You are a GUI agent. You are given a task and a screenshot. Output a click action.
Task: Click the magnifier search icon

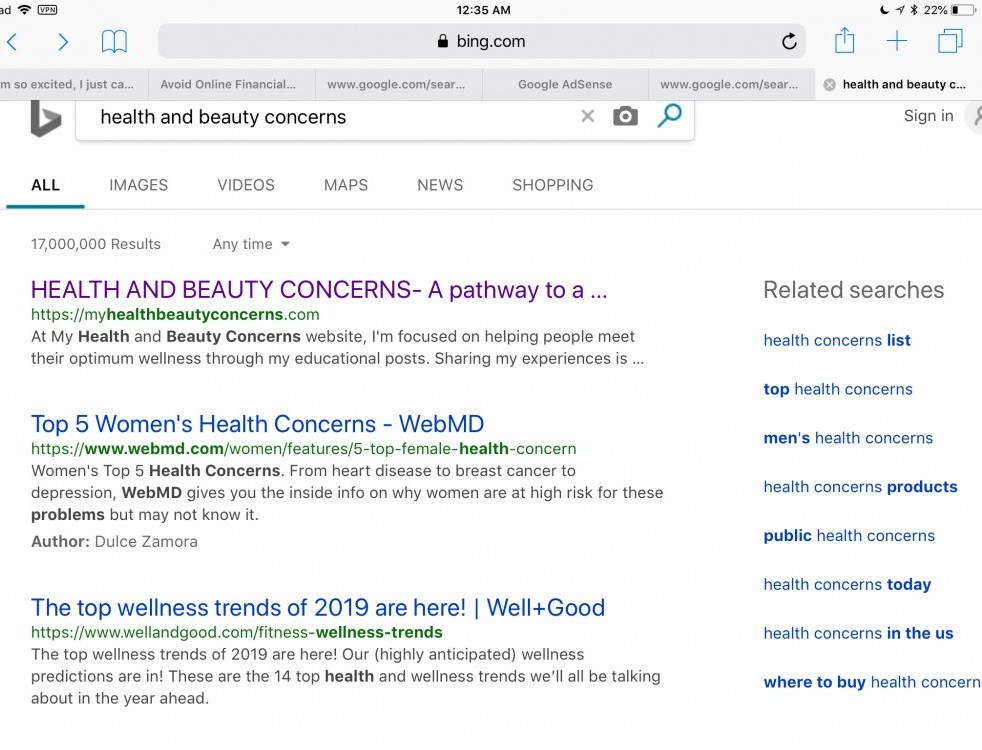pos(669,116)
